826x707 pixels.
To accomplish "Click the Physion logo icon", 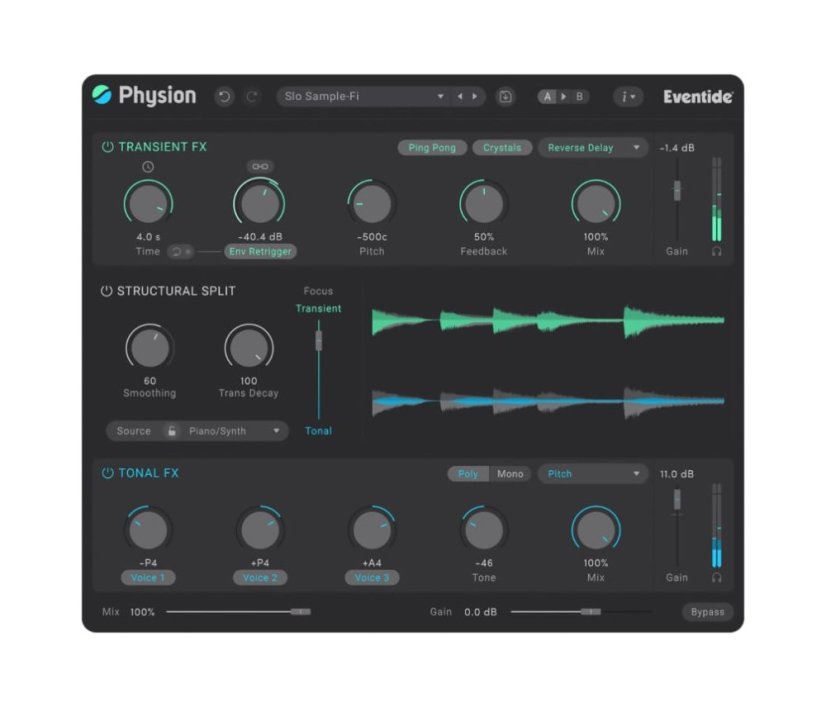I will (100, 96).
